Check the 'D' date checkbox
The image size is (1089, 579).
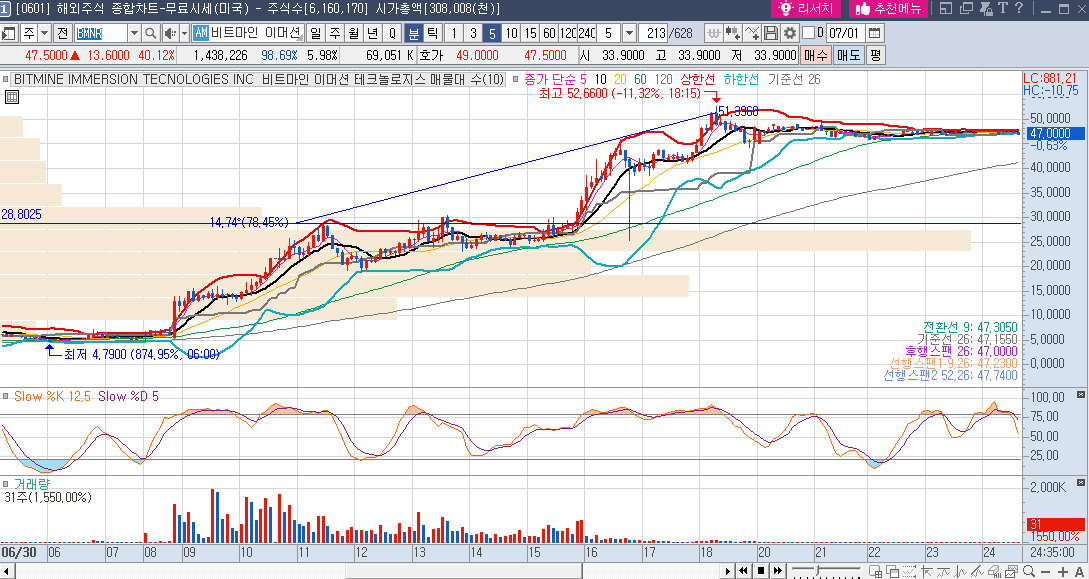[x=808, y=33]
